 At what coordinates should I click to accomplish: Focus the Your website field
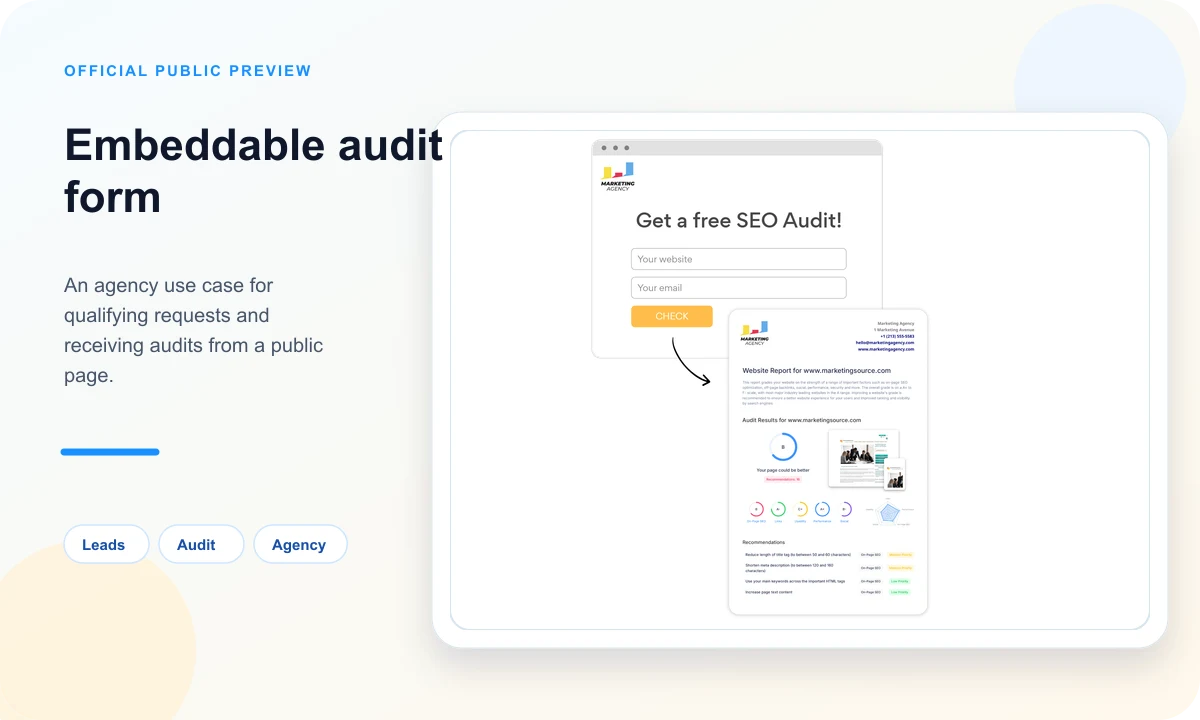(x=739, y=259)
